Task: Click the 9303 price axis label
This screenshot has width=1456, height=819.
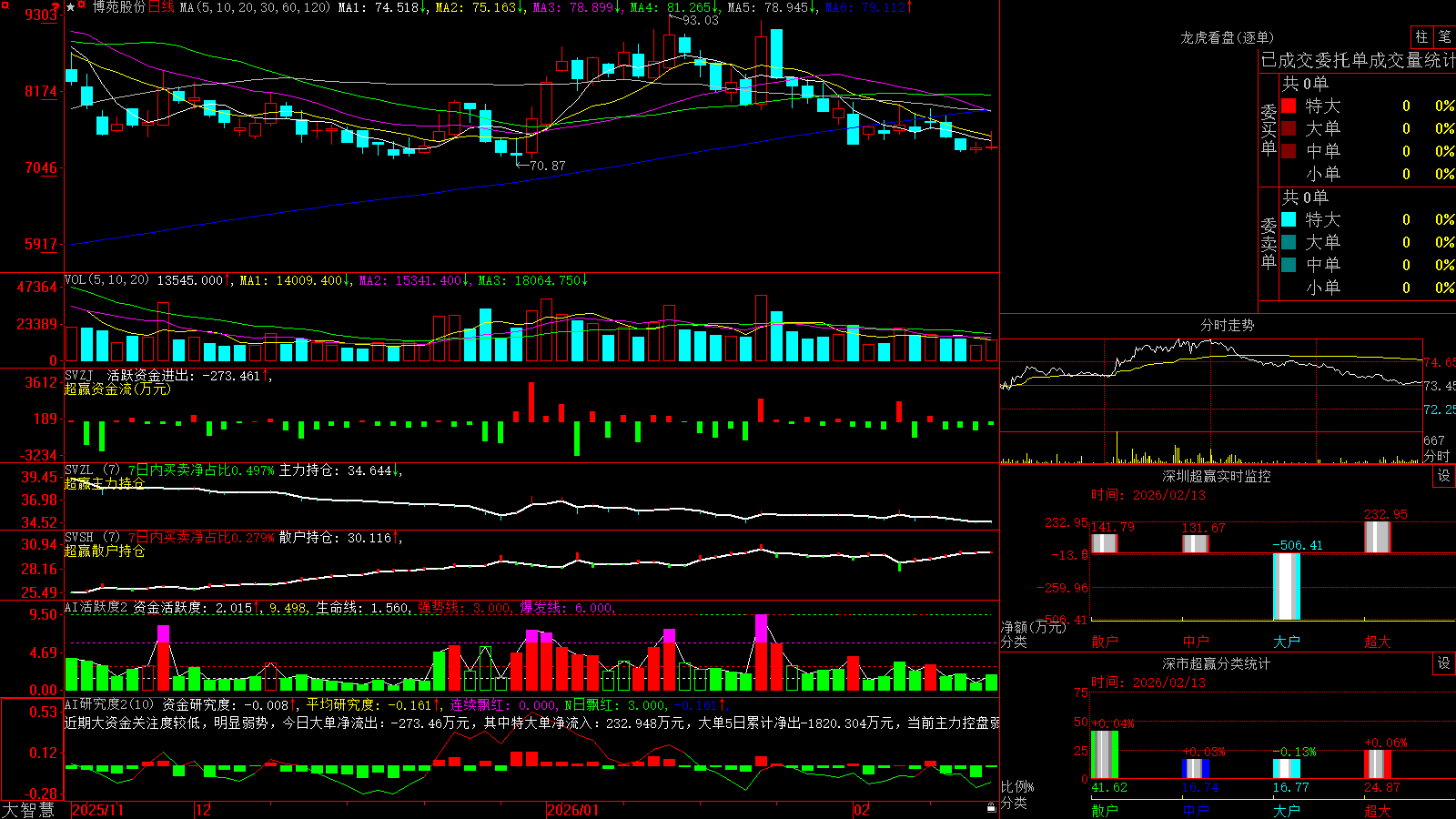Action: [x=42, y=15]
